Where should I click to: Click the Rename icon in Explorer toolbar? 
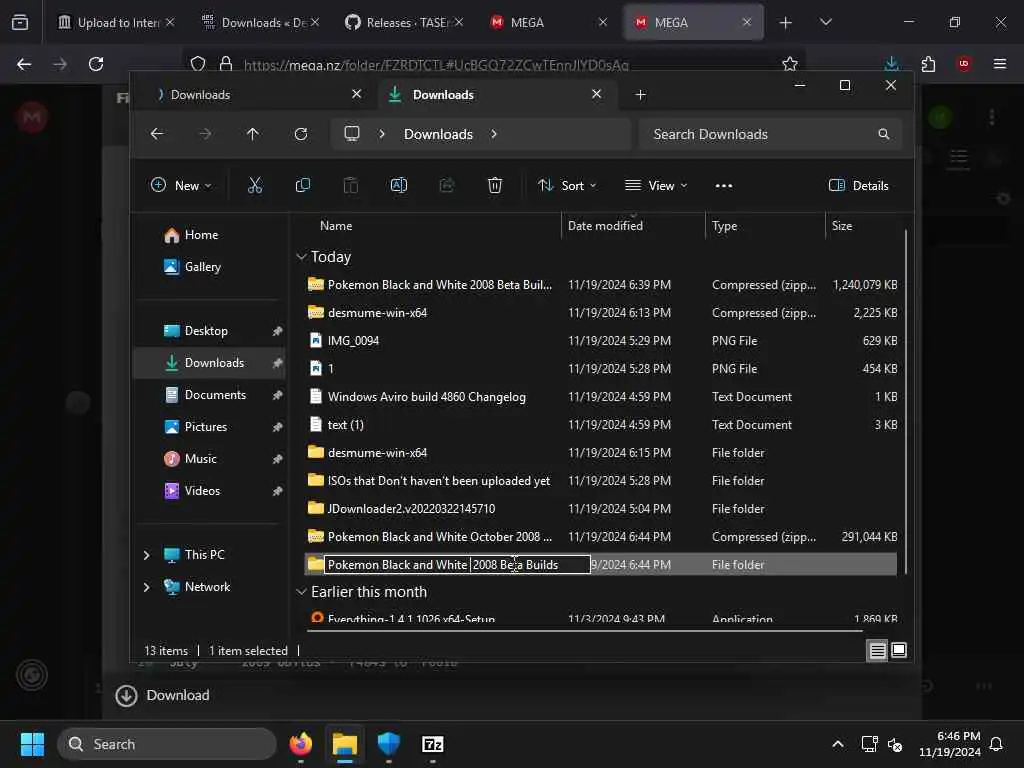pos(398,185)
